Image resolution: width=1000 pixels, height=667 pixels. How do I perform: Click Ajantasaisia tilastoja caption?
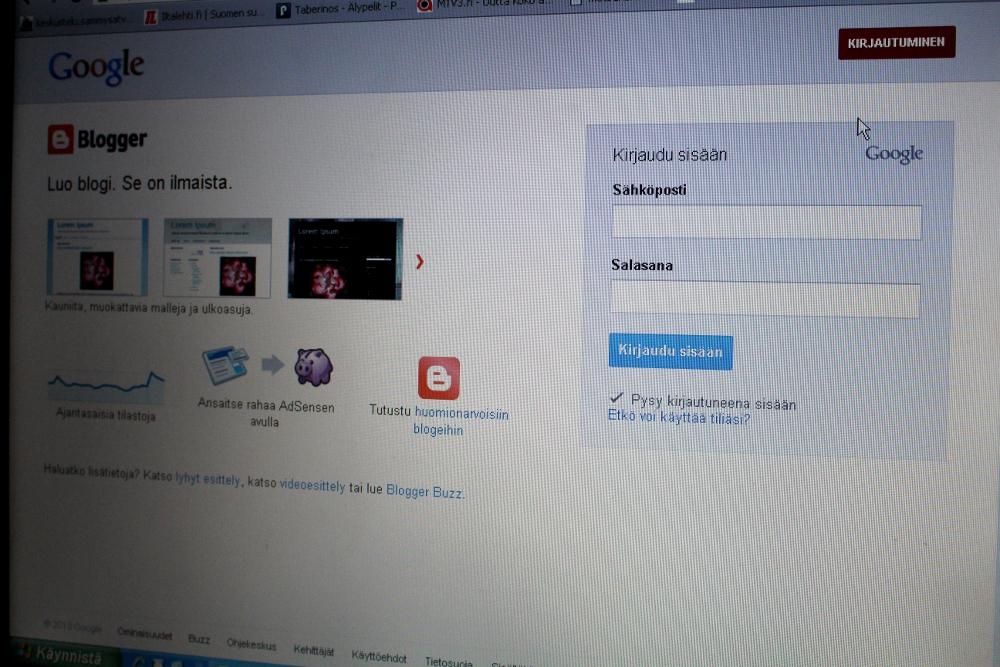point(105,415)
